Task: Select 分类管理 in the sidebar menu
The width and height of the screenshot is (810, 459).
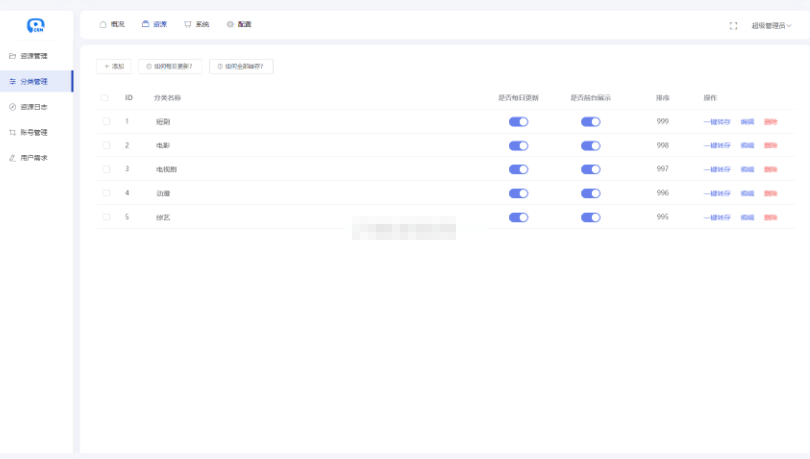Action: tap(34, 82)
